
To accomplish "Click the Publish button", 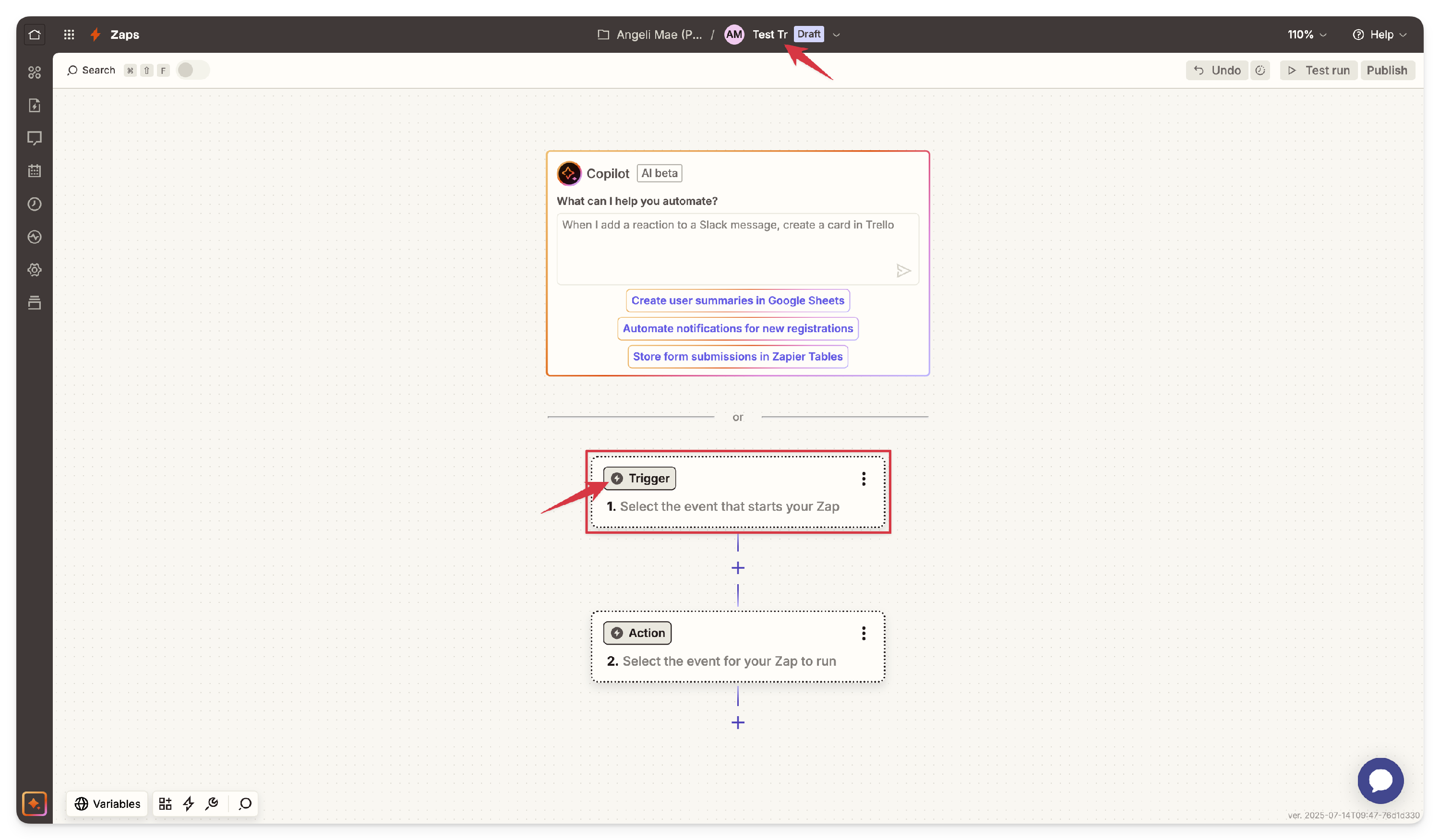I will pos(1387,70).
